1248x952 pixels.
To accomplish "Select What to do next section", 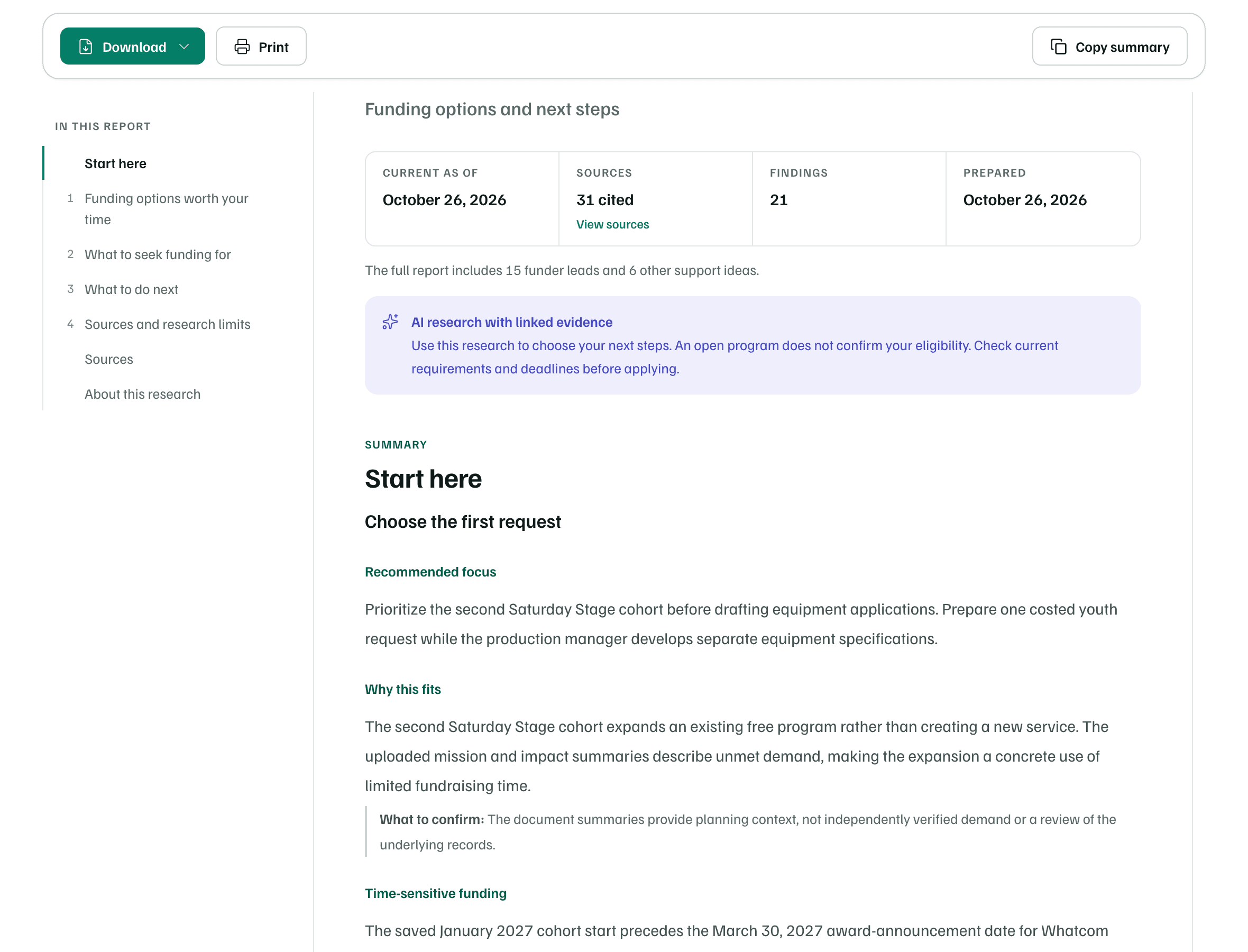I will tap(132, 289).
